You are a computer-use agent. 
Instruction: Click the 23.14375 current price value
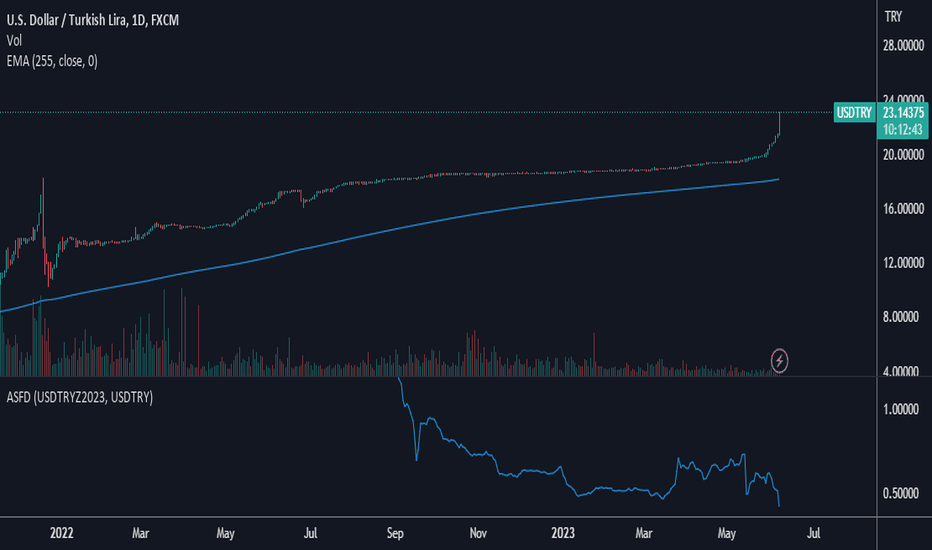tap(903, 112)
